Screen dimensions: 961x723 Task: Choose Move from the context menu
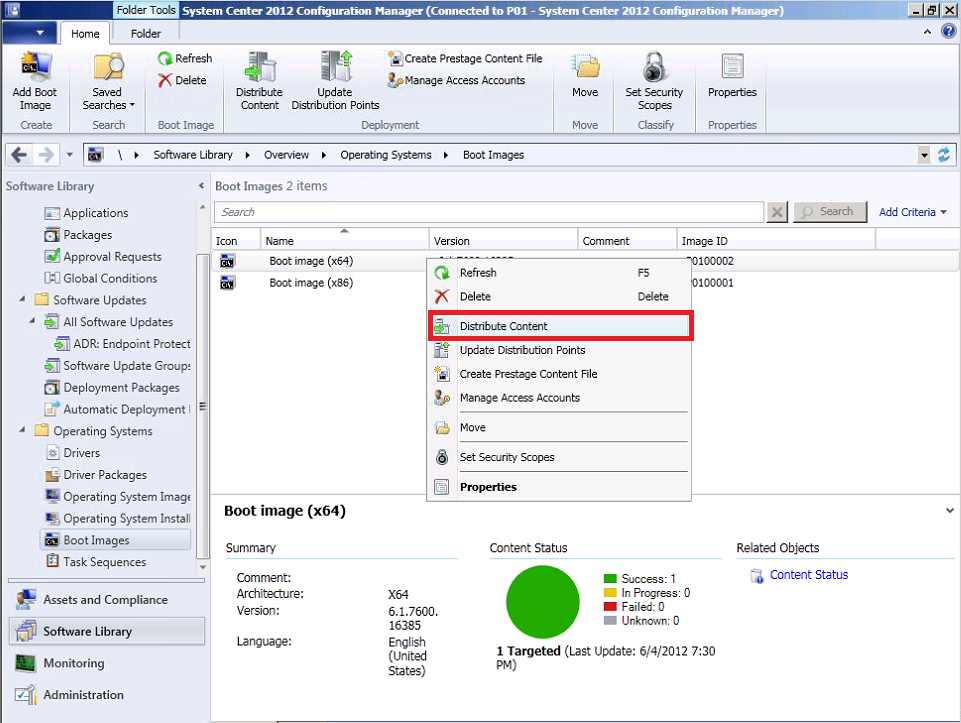(559, 427)
